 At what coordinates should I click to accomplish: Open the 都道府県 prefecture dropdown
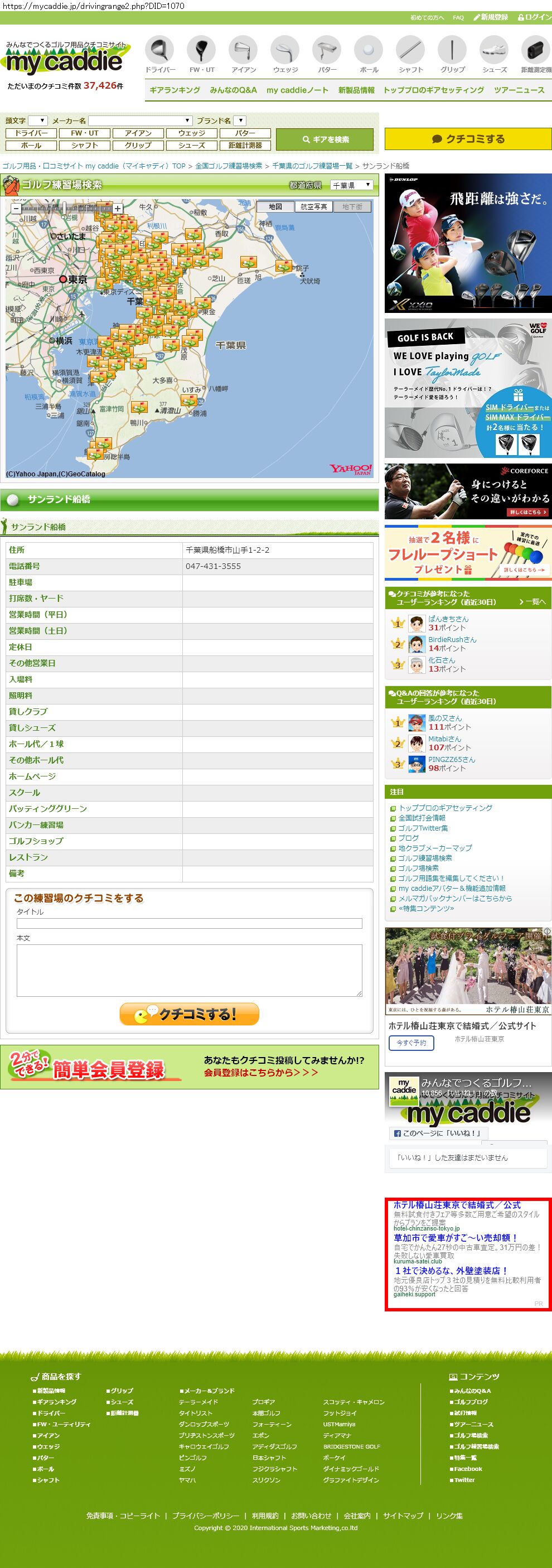(x=351, y=185)
